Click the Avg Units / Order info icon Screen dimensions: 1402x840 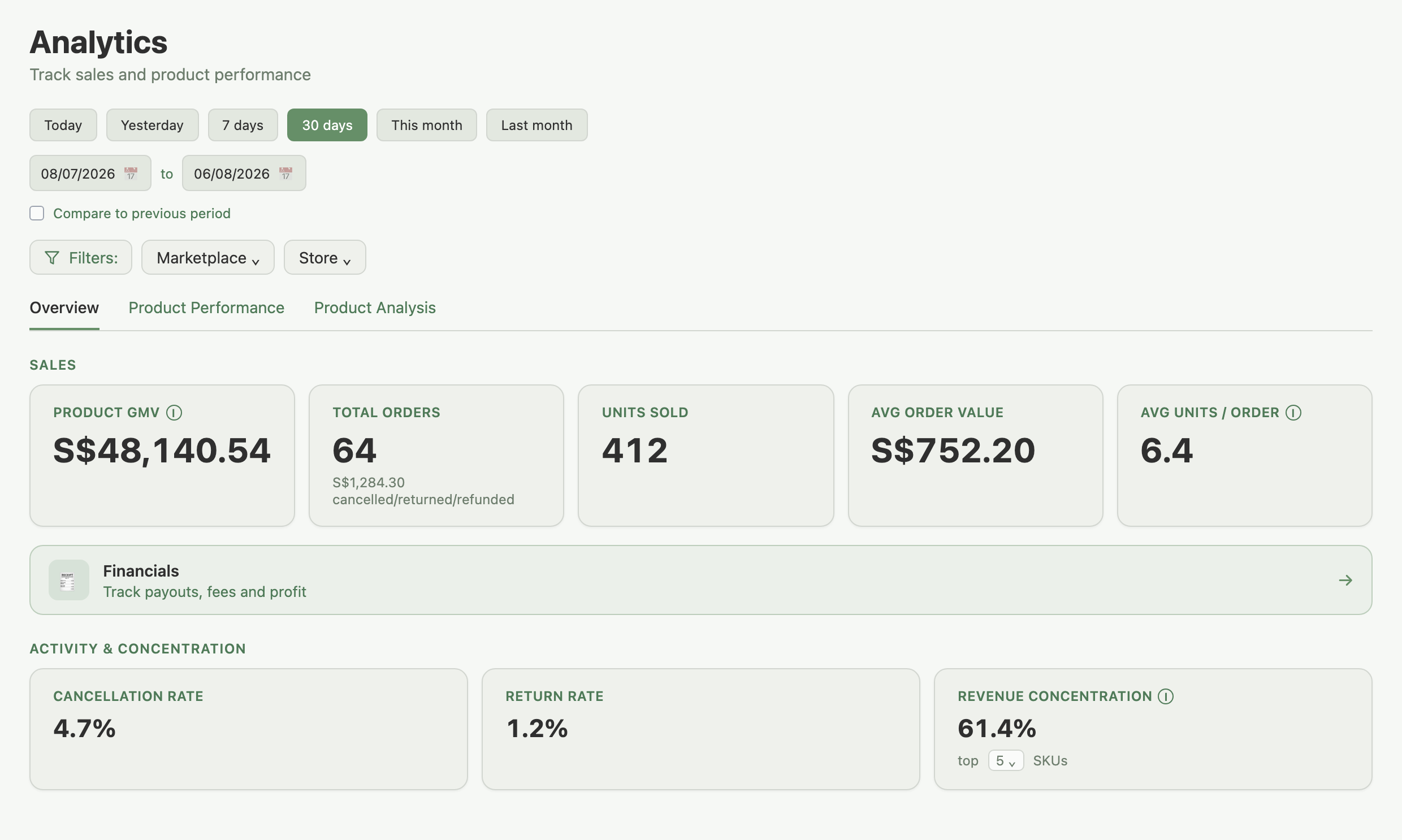tap(1293, 413)
